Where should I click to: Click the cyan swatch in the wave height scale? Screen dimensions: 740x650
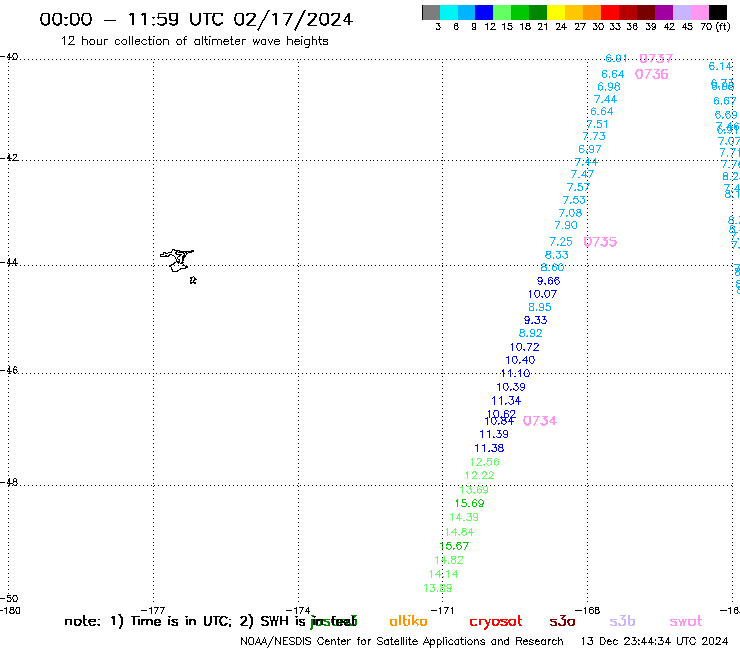(x=449, y=12)
